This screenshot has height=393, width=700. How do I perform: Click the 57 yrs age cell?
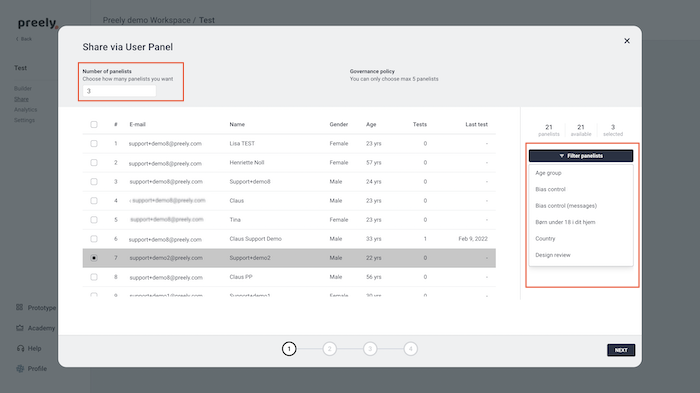point(374,163)
